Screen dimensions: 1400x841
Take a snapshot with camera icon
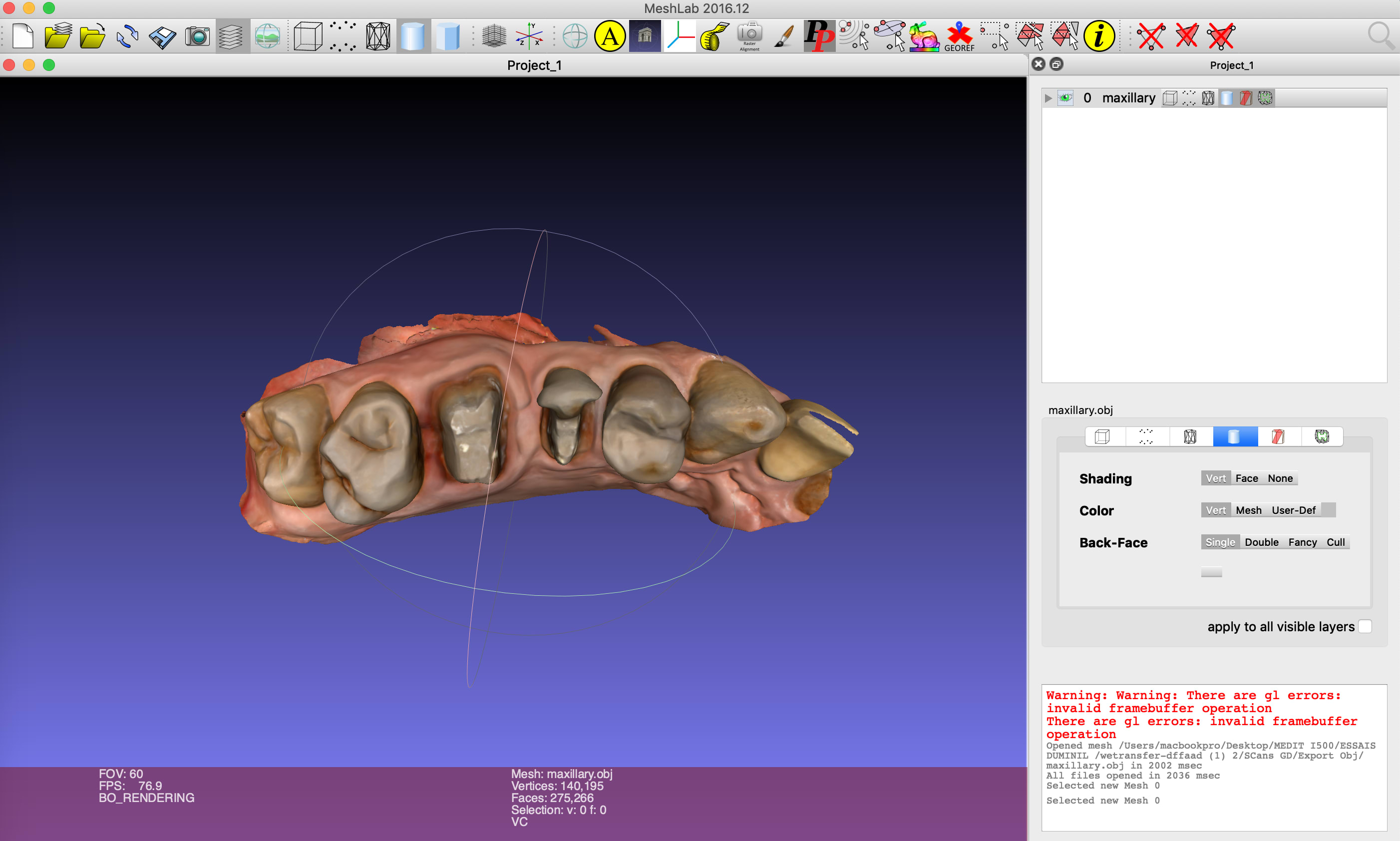(x=197, y=37)
